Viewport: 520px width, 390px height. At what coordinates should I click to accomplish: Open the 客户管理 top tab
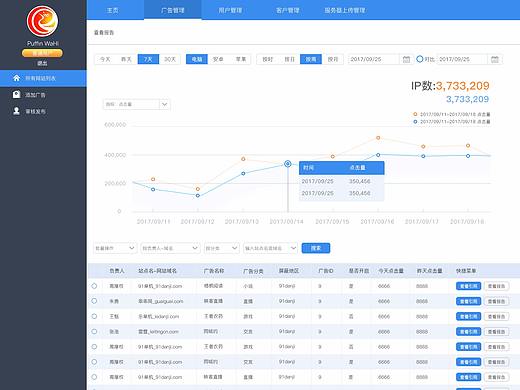click(288, 10)
